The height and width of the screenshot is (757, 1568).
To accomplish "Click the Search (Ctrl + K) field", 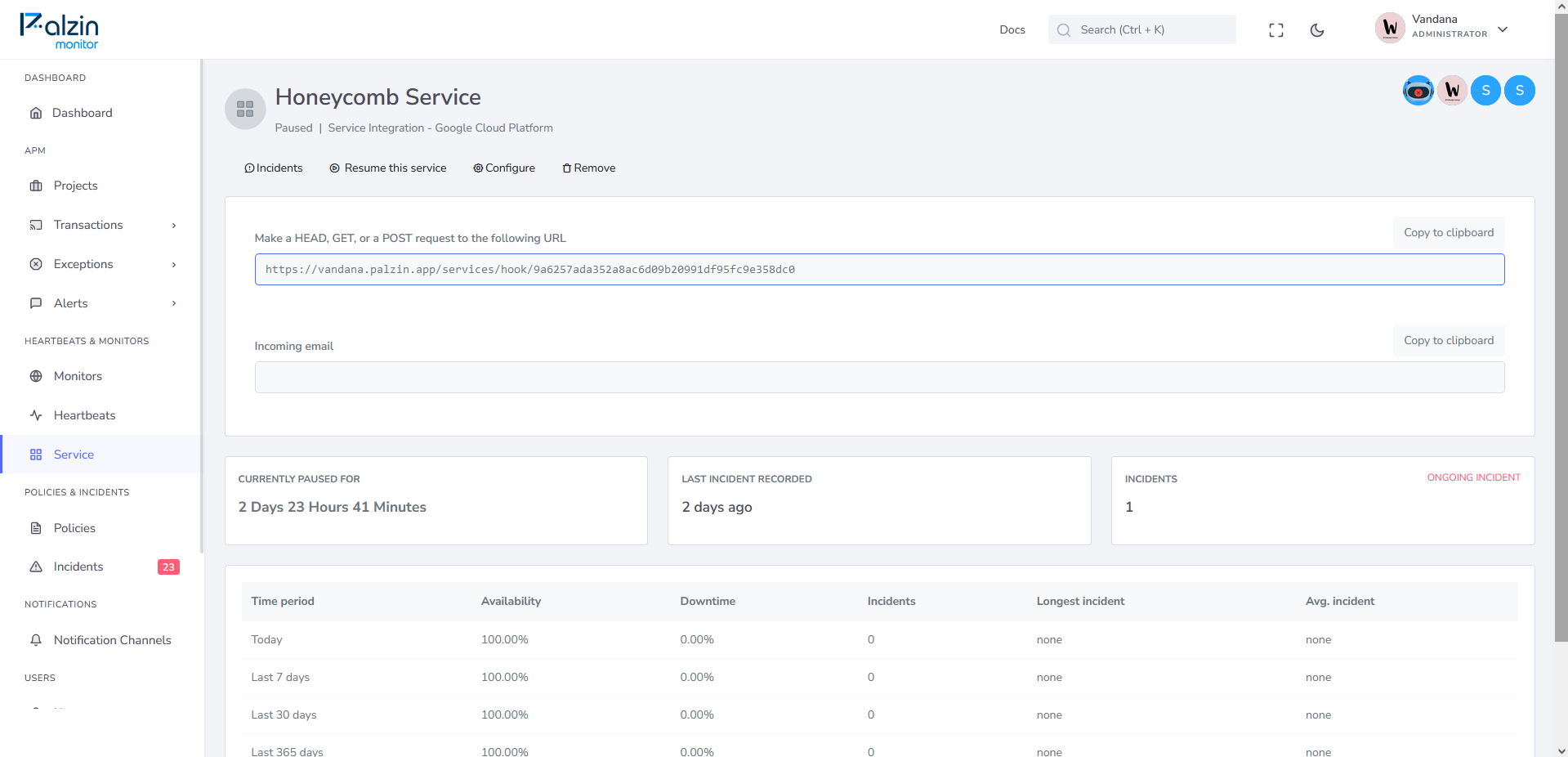I will tap(1142, 29).
